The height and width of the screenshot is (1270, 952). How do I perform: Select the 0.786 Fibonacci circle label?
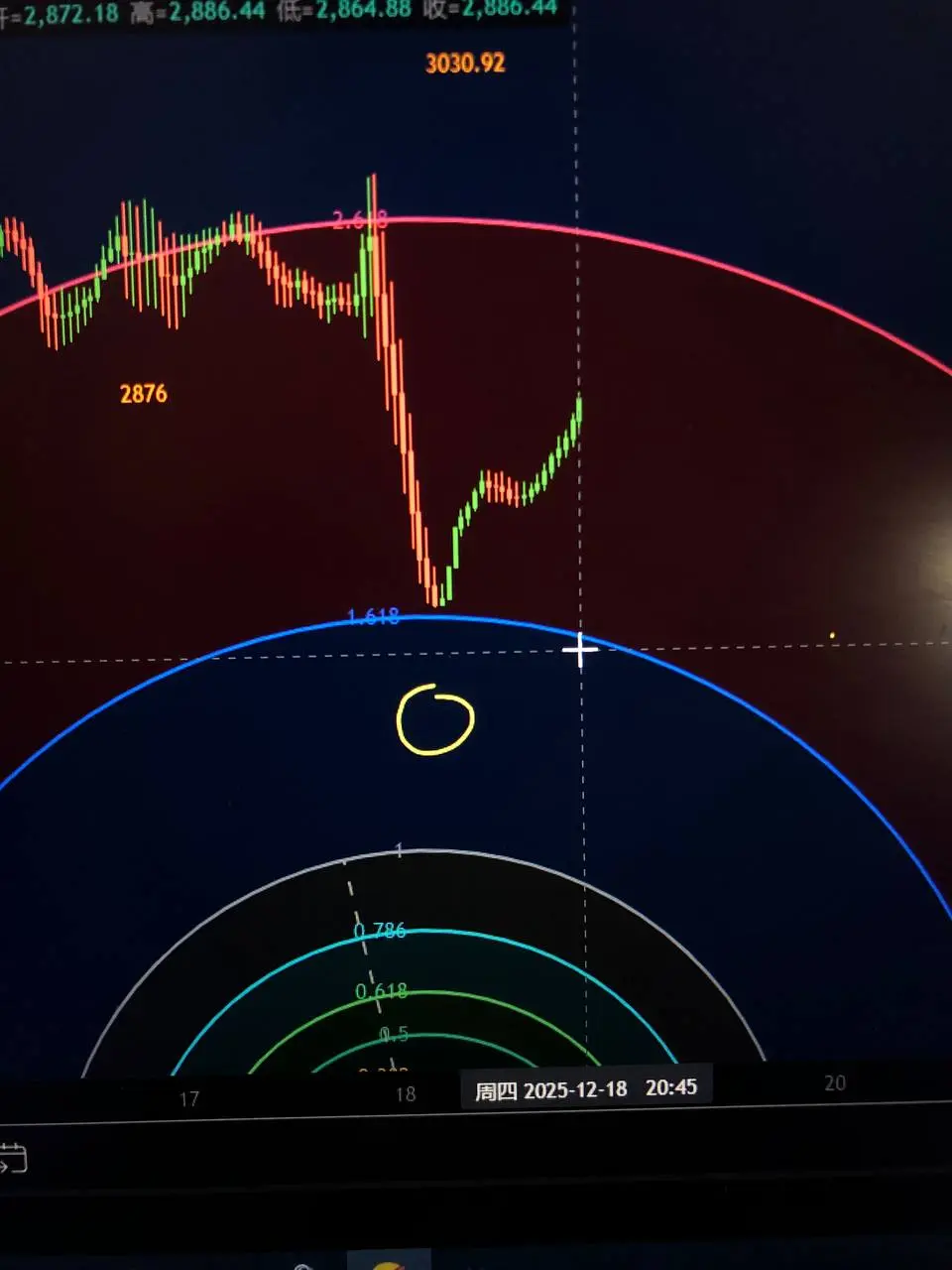pyautogui.click(x=380, y=931)
